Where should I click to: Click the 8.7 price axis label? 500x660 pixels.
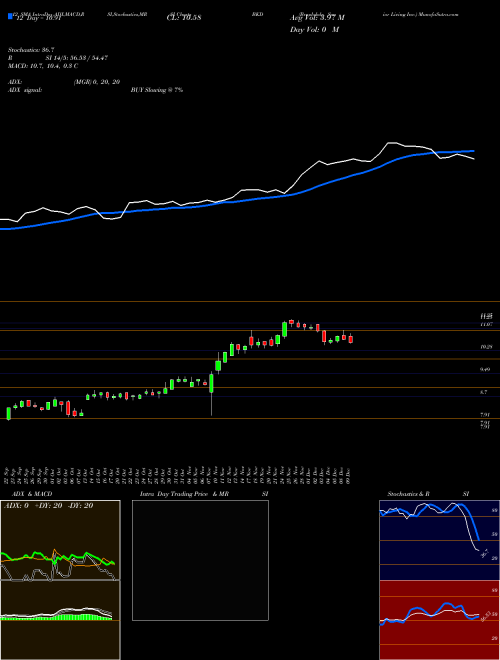(484, 392)
